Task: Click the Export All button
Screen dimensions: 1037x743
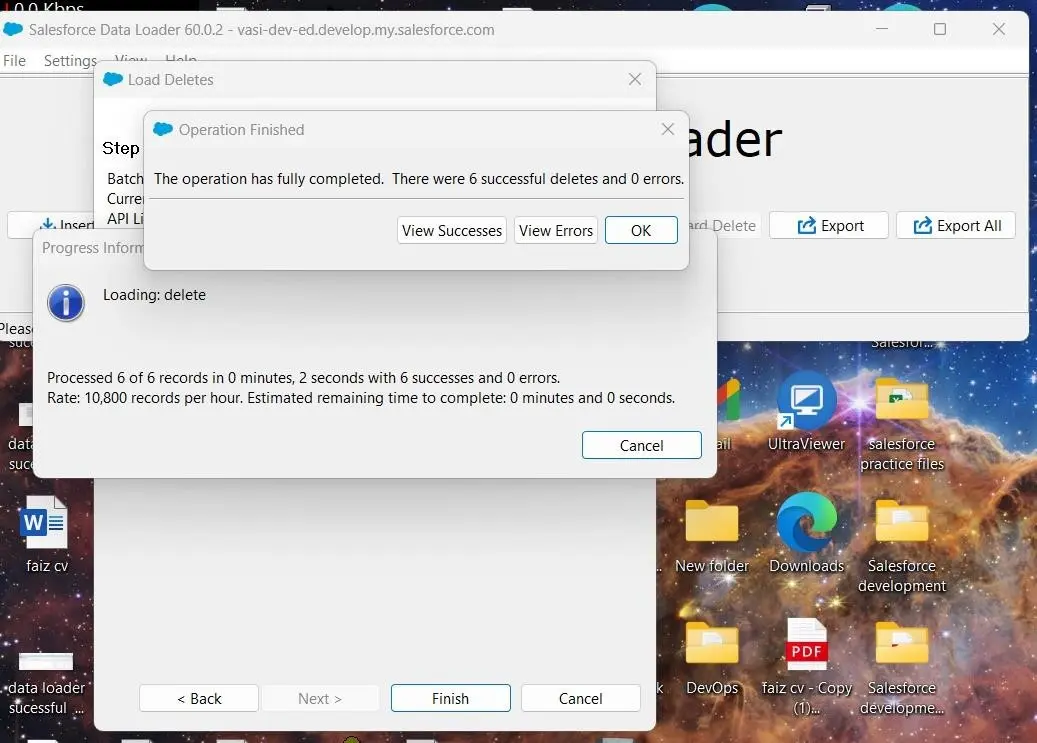Action: 956,226
